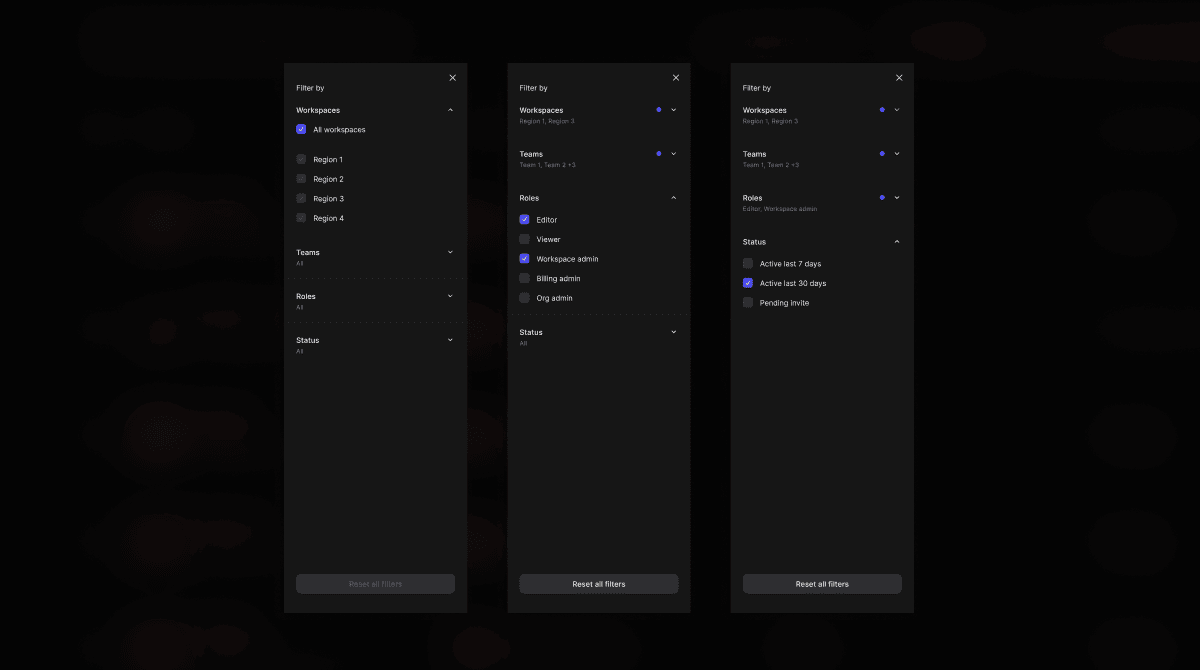The width and height of the screenshot is (1200, 670).
Task: Expand Teams in the Roles-expanded panel
Action: tap(673, 154)
